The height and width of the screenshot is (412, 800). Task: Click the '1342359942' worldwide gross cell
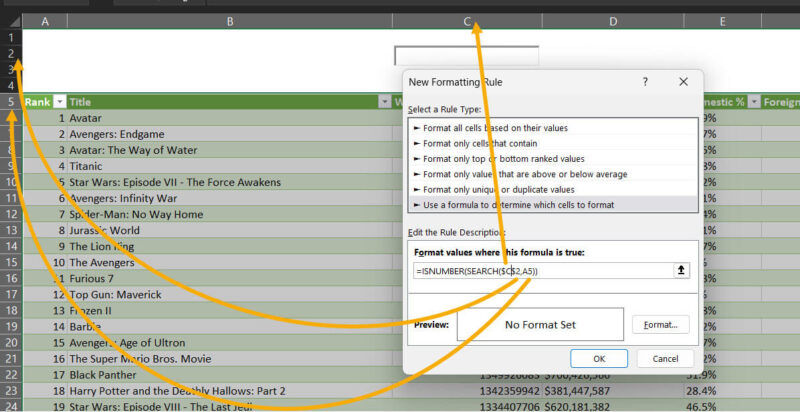coord(467,391)
